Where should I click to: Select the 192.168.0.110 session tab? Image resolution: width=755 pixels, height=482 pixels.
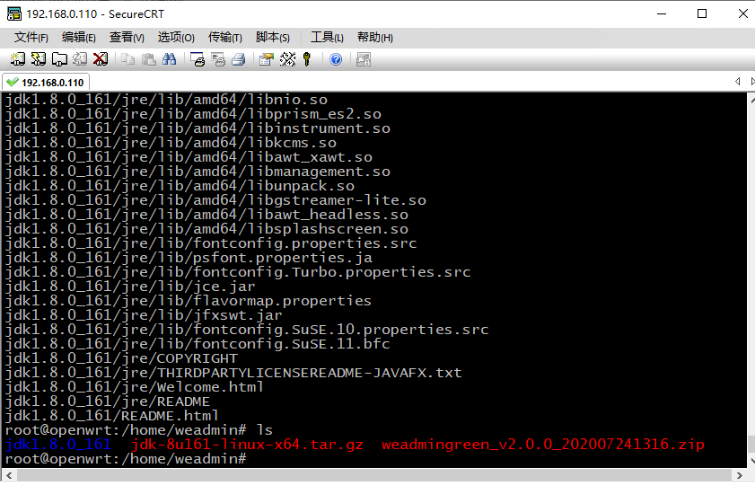tap(46, 82)
